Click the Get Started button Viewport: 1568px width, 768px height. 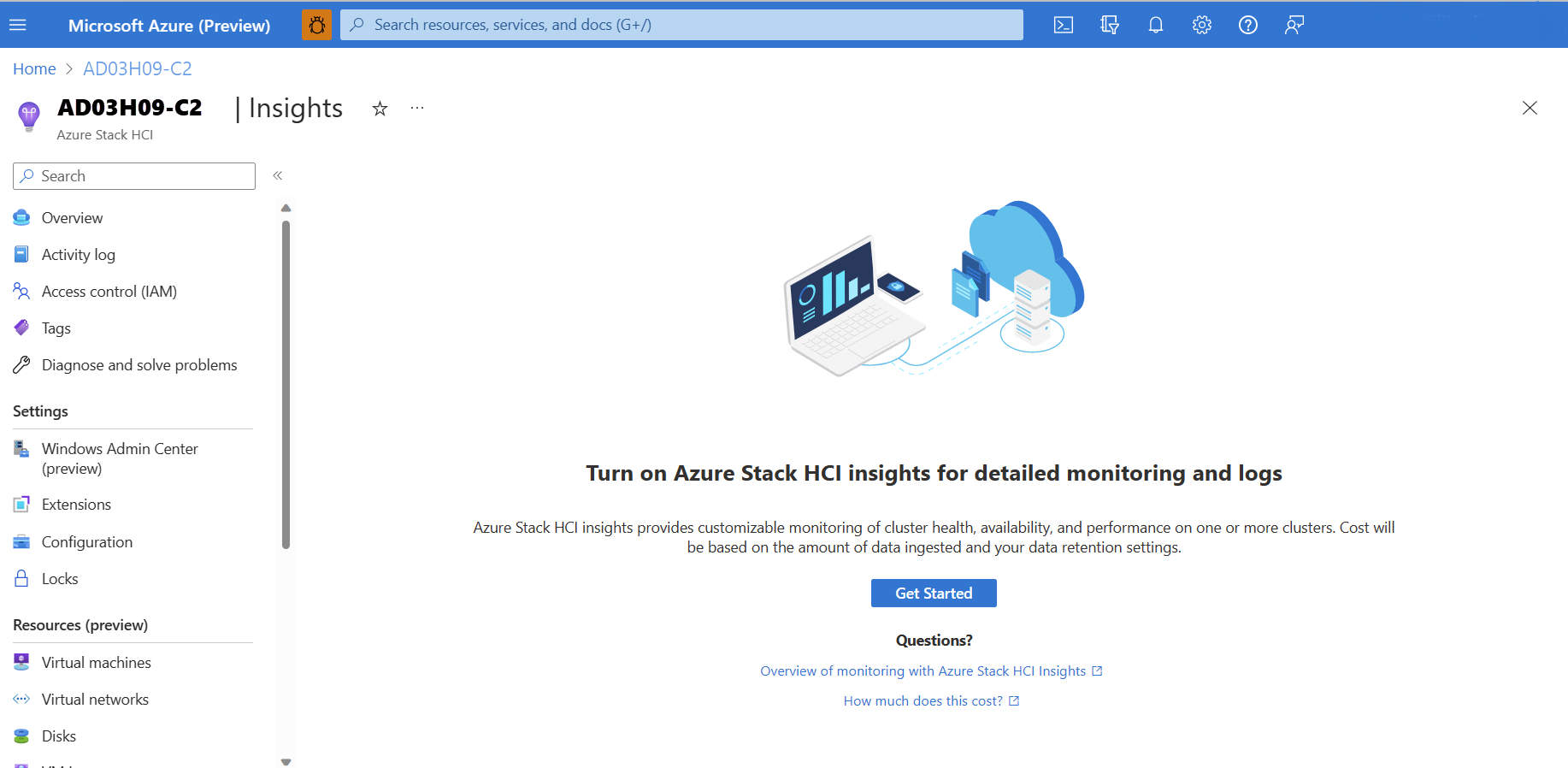[934, 594]
